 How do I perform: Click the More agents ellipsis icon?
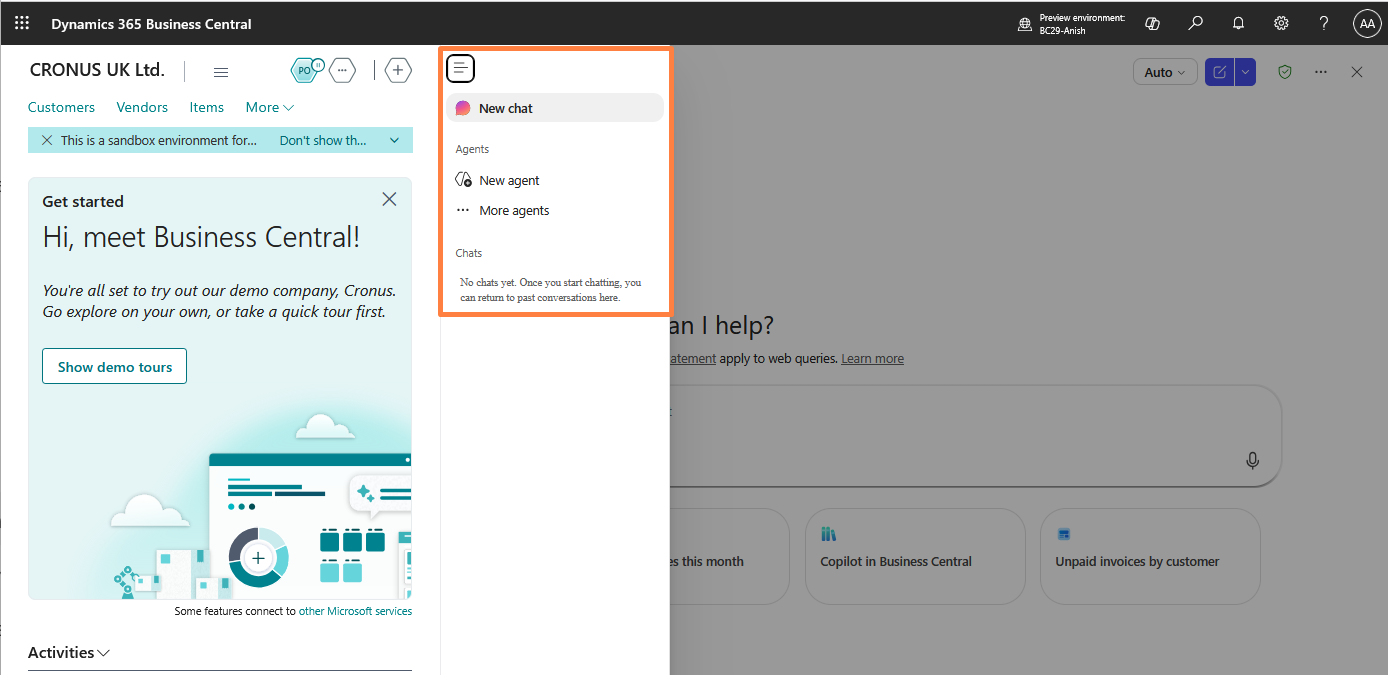(x=463, y=210)
